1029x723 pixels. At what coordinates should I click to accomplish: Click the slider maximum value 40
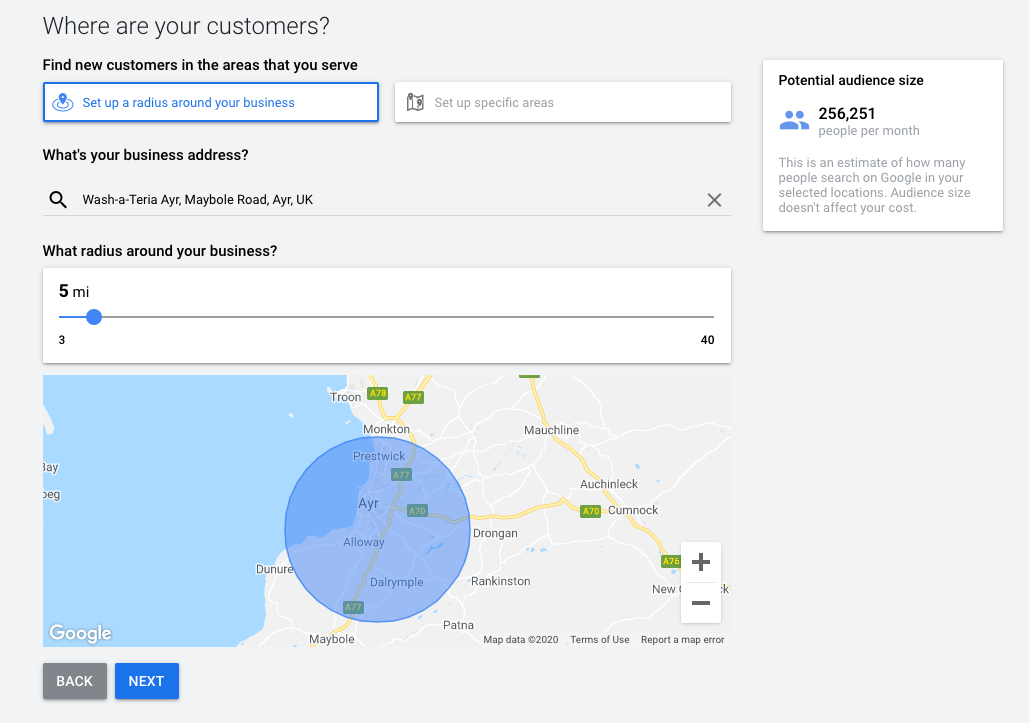pos(707,340)
